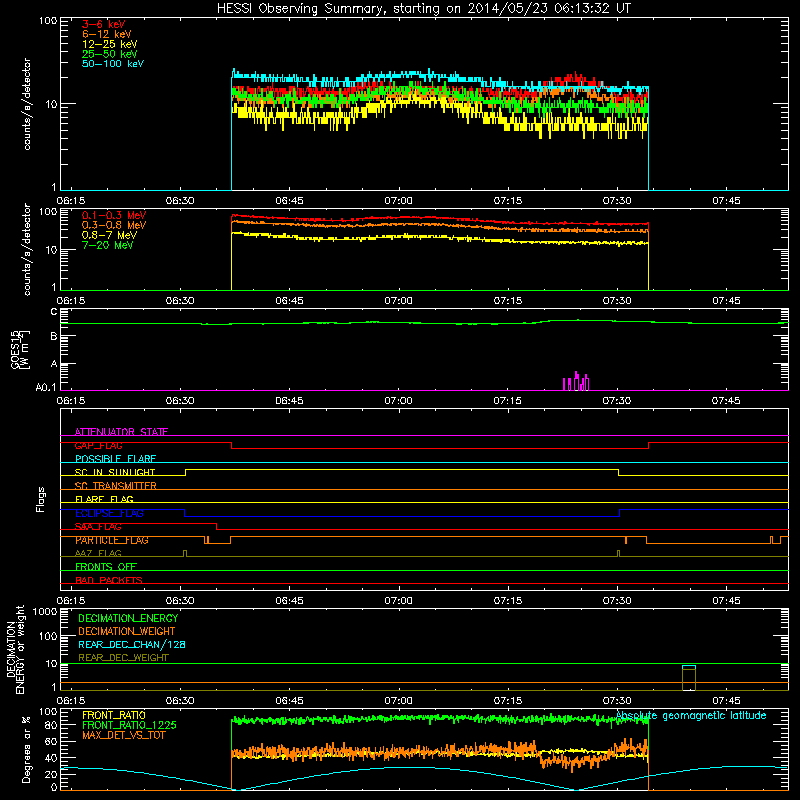This screenshot has height=800, width=800.
Task: Click the yellow FRONT_RATIO legend label
Action: coord(114,715)
